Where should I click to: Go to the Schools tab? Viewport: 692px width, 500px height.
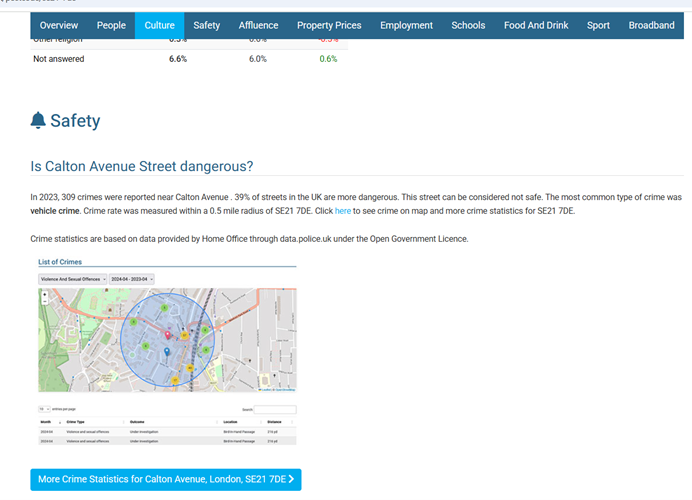coord(468,25)
